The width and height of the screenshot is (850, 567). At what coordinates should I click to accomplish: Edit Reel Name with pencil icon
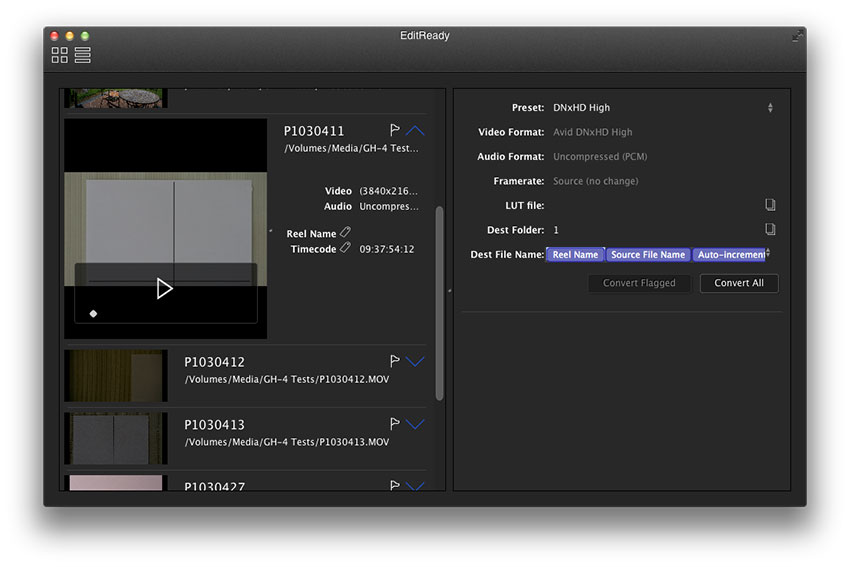click(345, 233)
